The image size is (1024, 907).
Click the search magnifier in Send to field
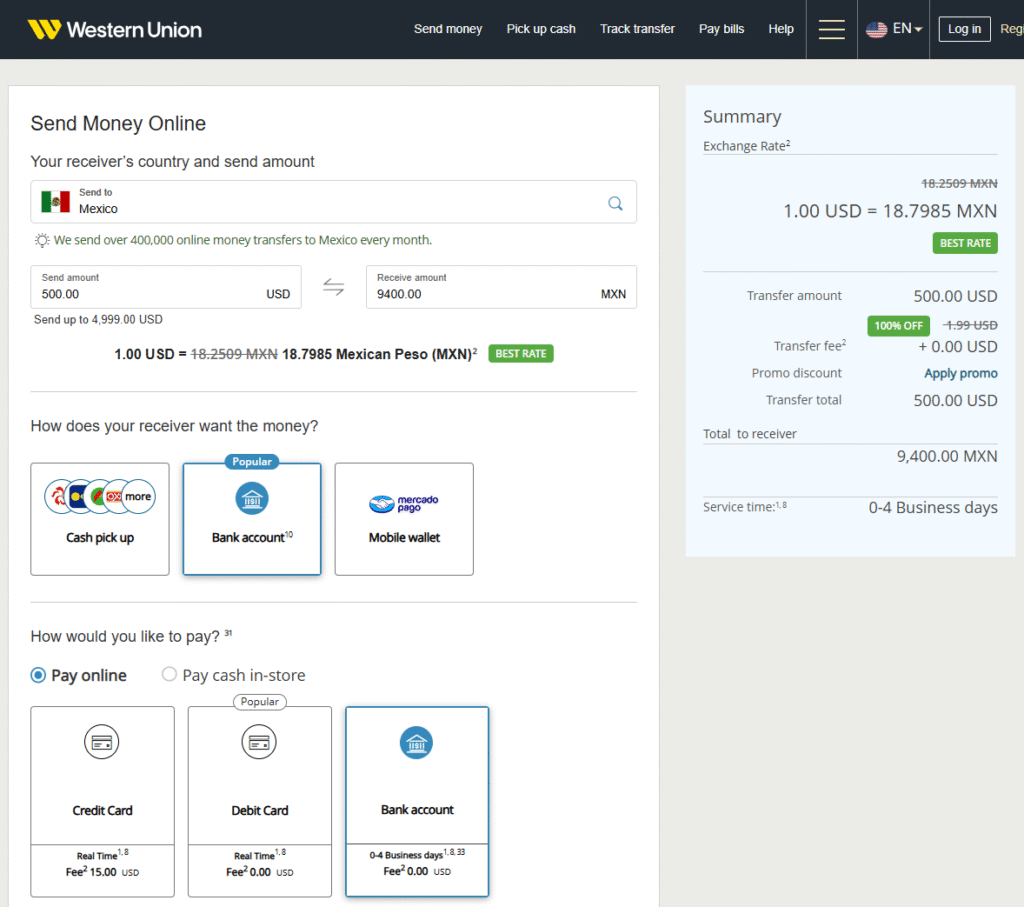click(615, 203)
